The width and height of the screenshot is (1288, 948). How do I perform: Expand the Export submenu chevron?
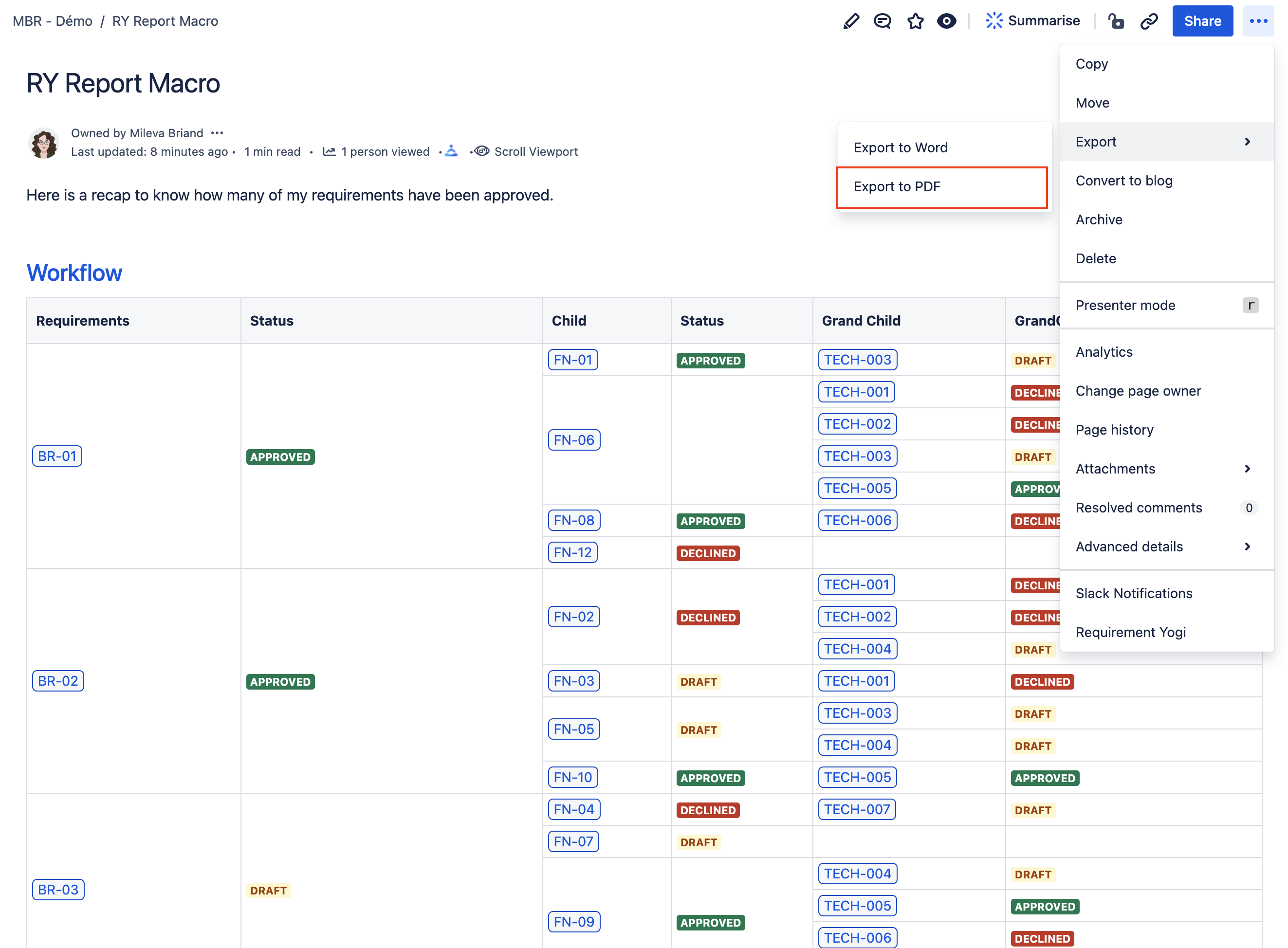coord(1247,141)
